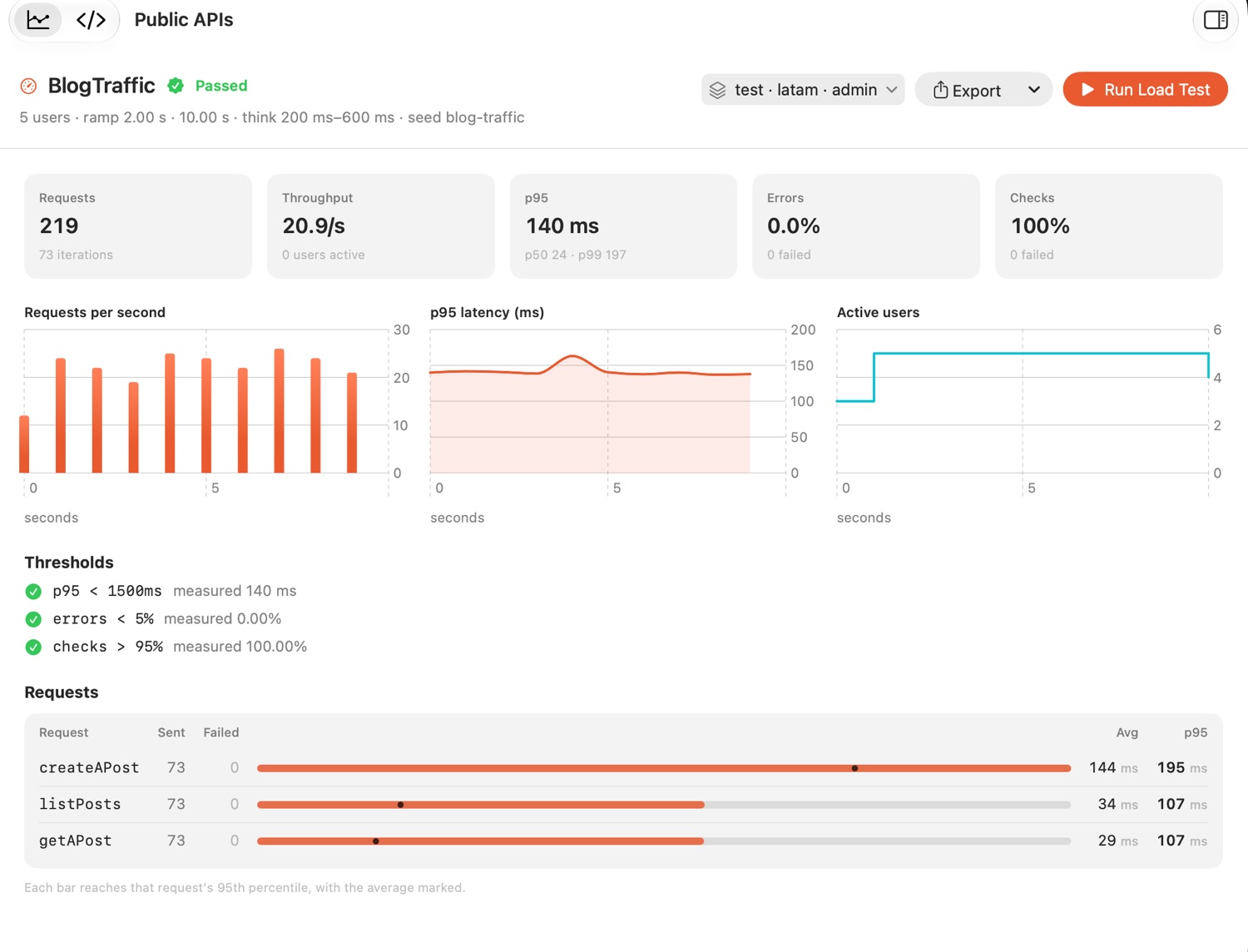Screen dimensions: 1248x952
Task: Expand the Export options chevron
Action: pos(1034,90)
